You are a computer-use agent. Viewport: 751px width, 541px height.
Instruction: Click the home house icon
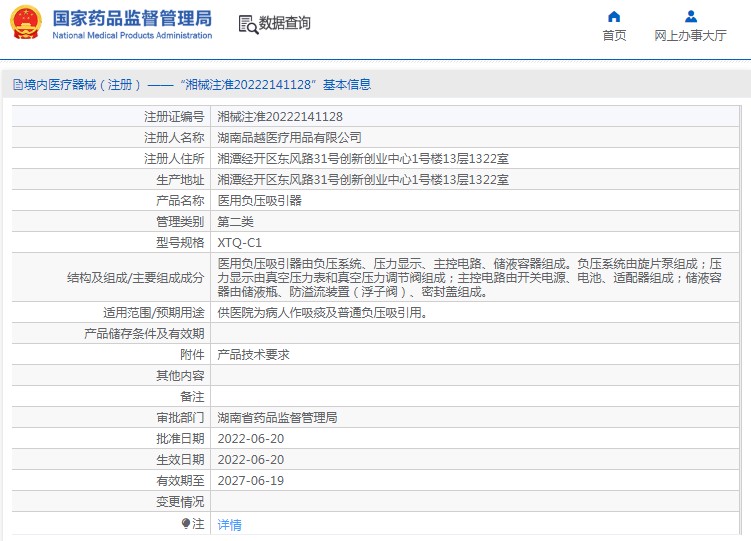[614, 16]
